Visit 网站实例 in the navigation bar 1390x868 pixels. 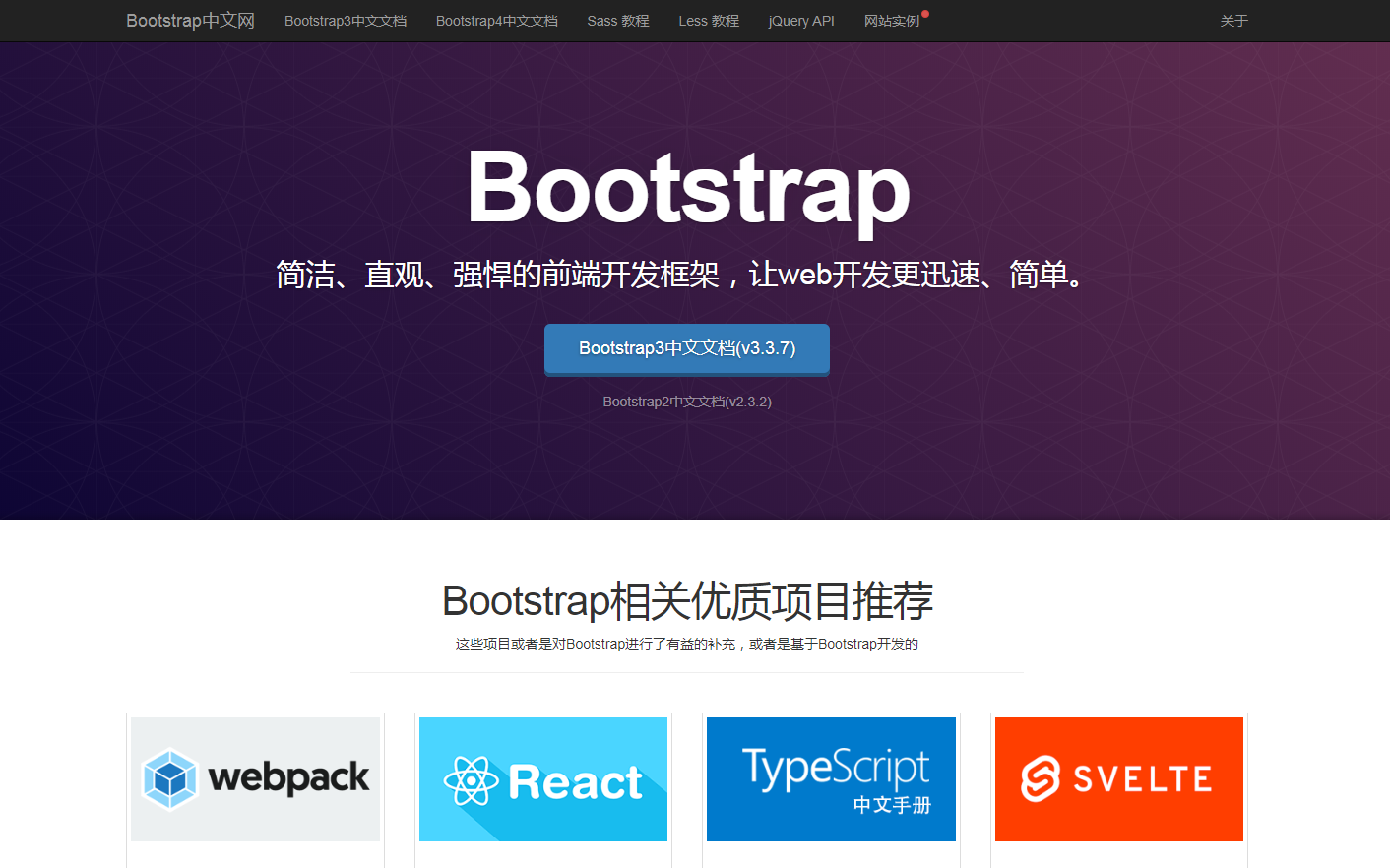point(892,21)
